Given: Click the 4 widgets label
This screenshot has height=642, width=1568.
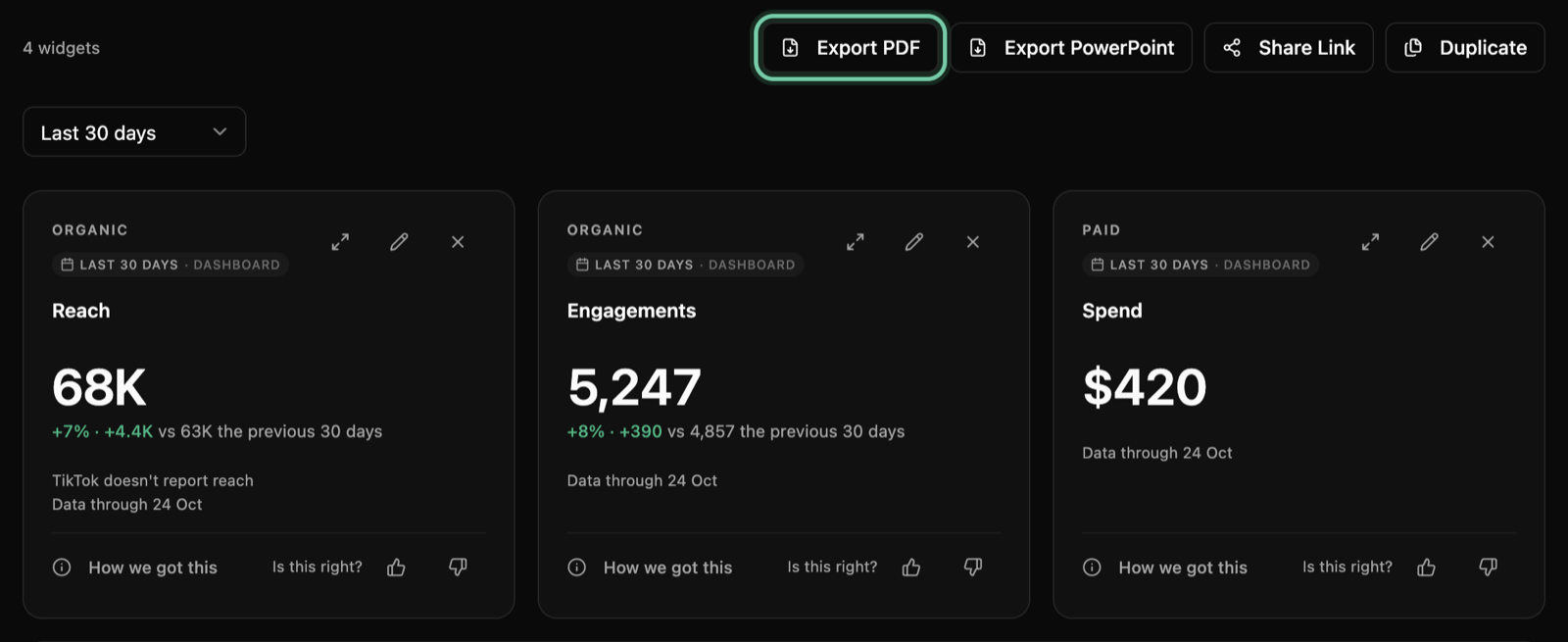Looking at the screenshot, I should [x=62, y=48].
